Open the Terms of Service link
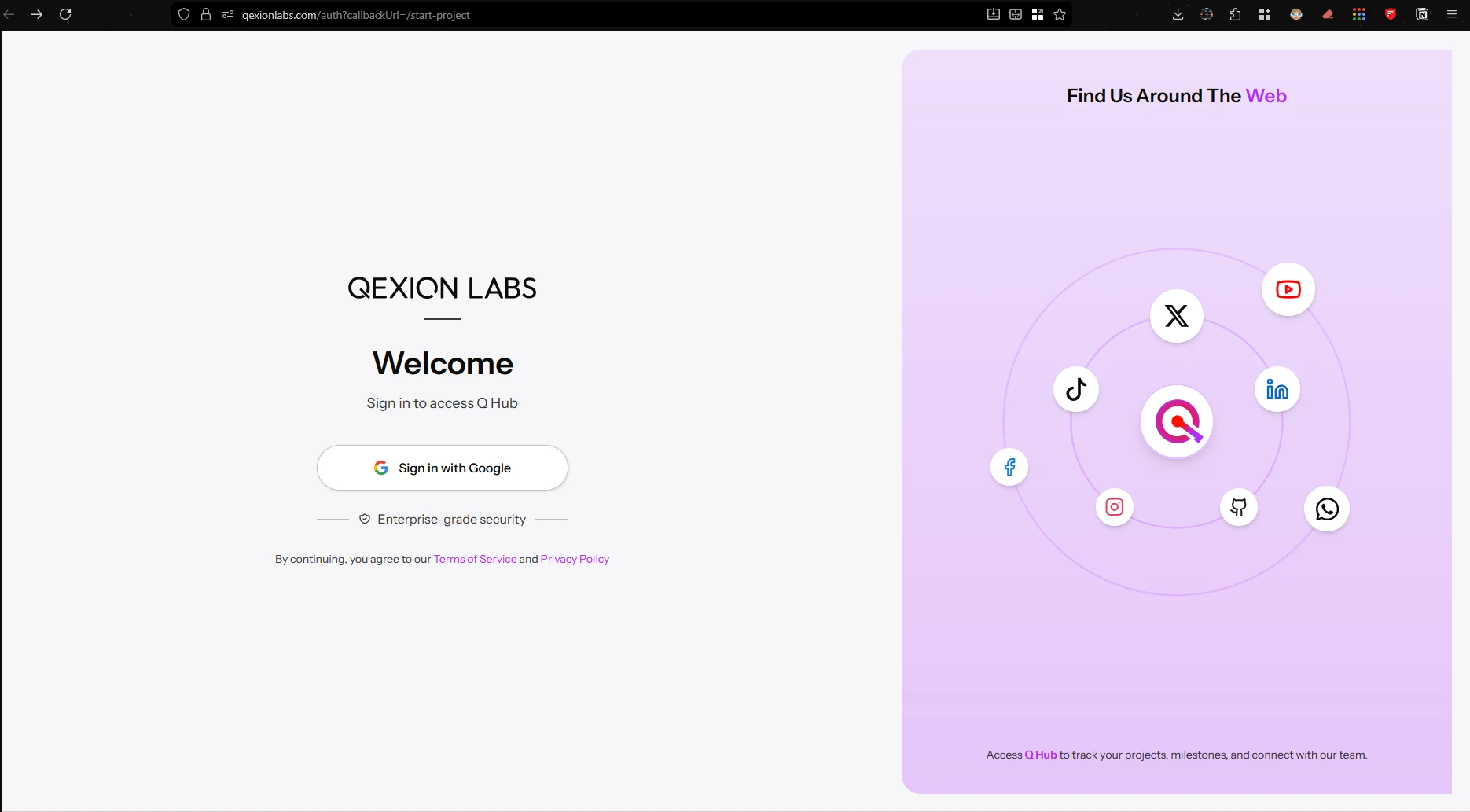1470x812 pixels. click(475, 559)
